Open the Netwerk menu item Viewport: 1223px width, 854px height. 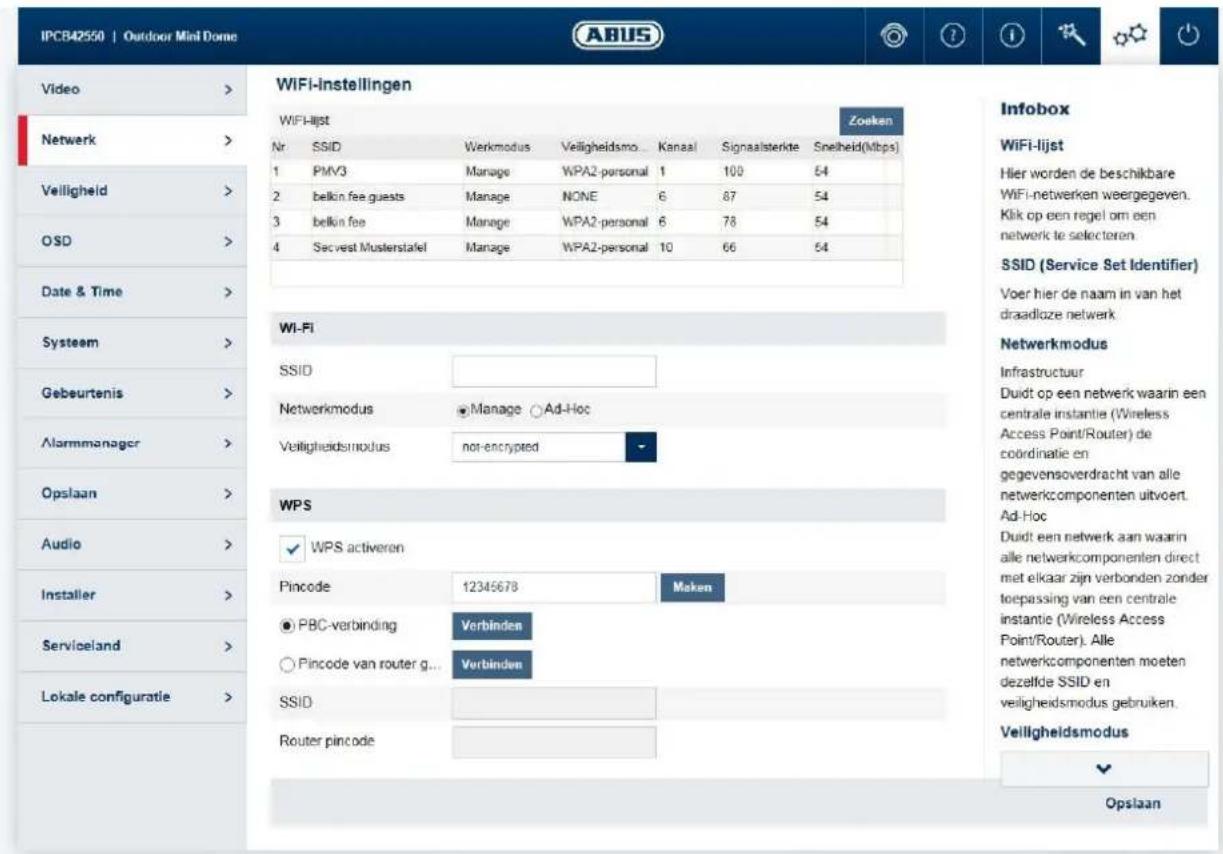(x=132, y=140)
